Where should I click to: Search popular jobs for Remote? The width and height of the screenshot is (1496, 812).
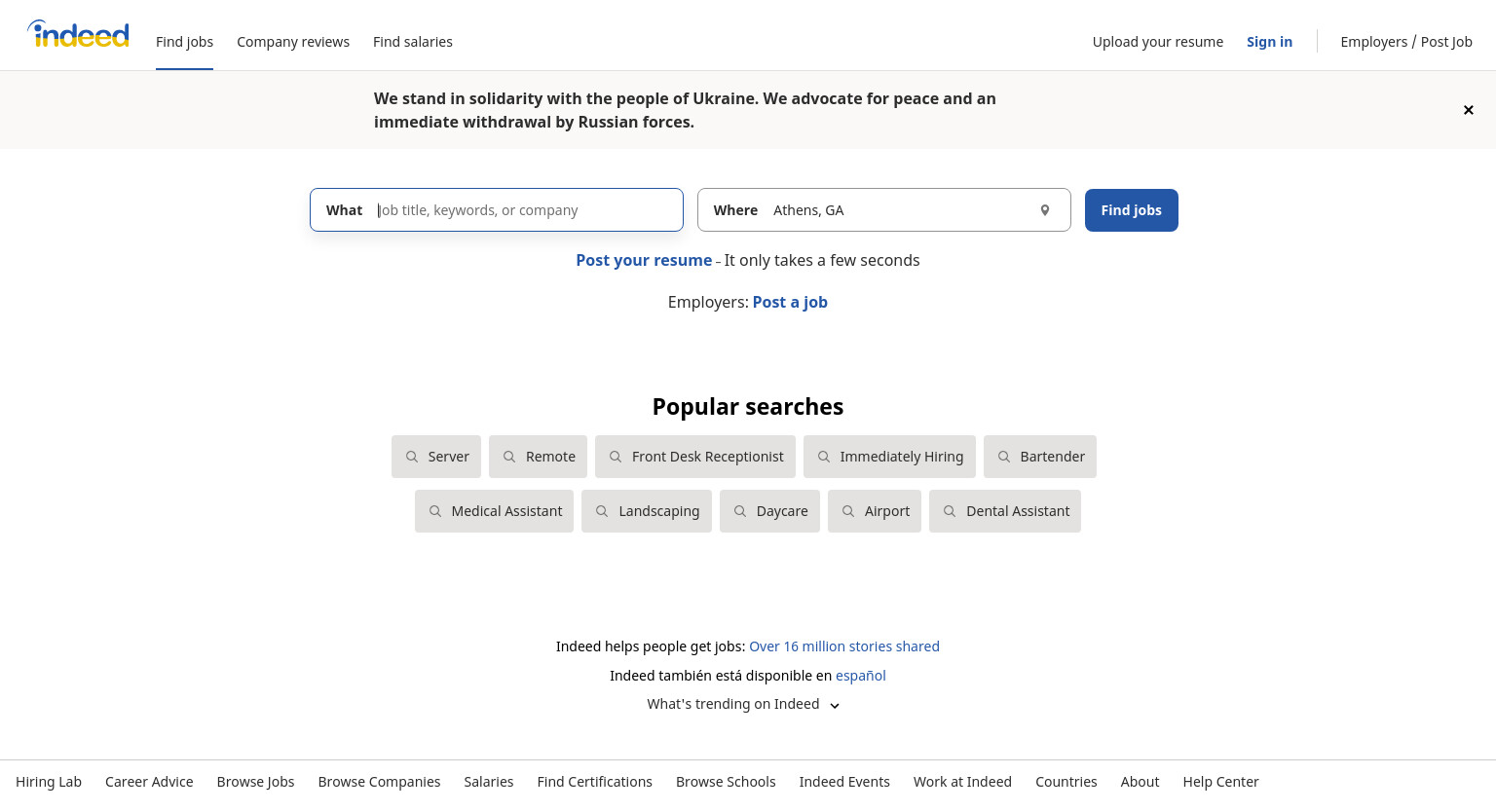pos(538,457)
